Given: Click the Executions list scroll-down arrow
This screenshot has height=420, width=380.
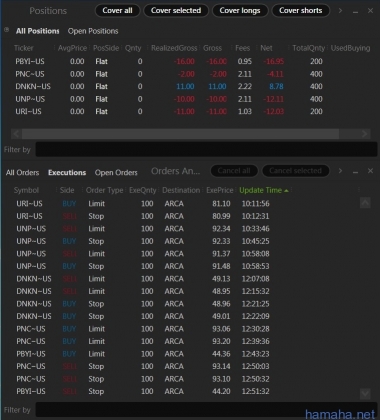Looking at the screenshot, I should [x=365, y=394].
